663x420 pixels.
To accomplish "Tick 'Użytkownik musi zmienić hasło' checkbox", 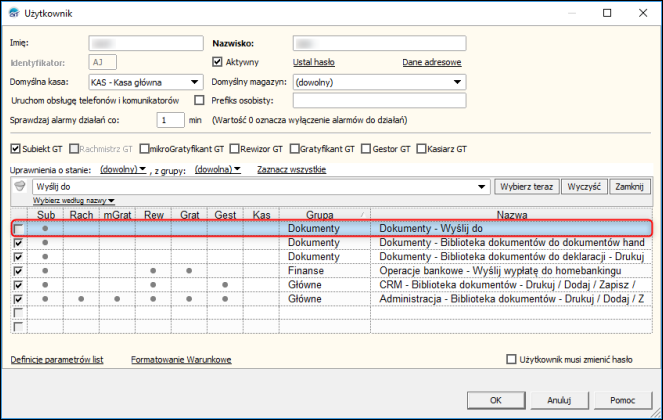I will coord(512,359).
